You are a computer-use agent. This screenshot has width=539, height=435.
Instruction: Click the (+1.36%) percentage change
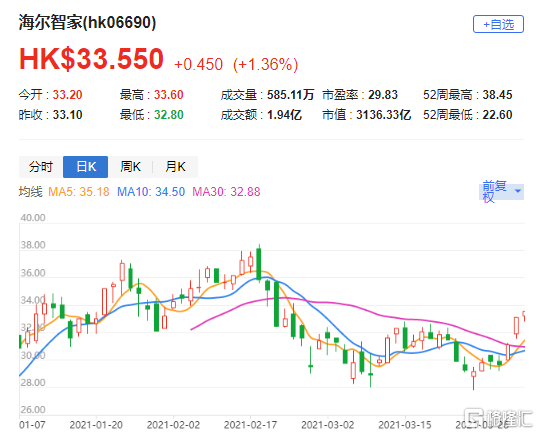click(265, 64)
